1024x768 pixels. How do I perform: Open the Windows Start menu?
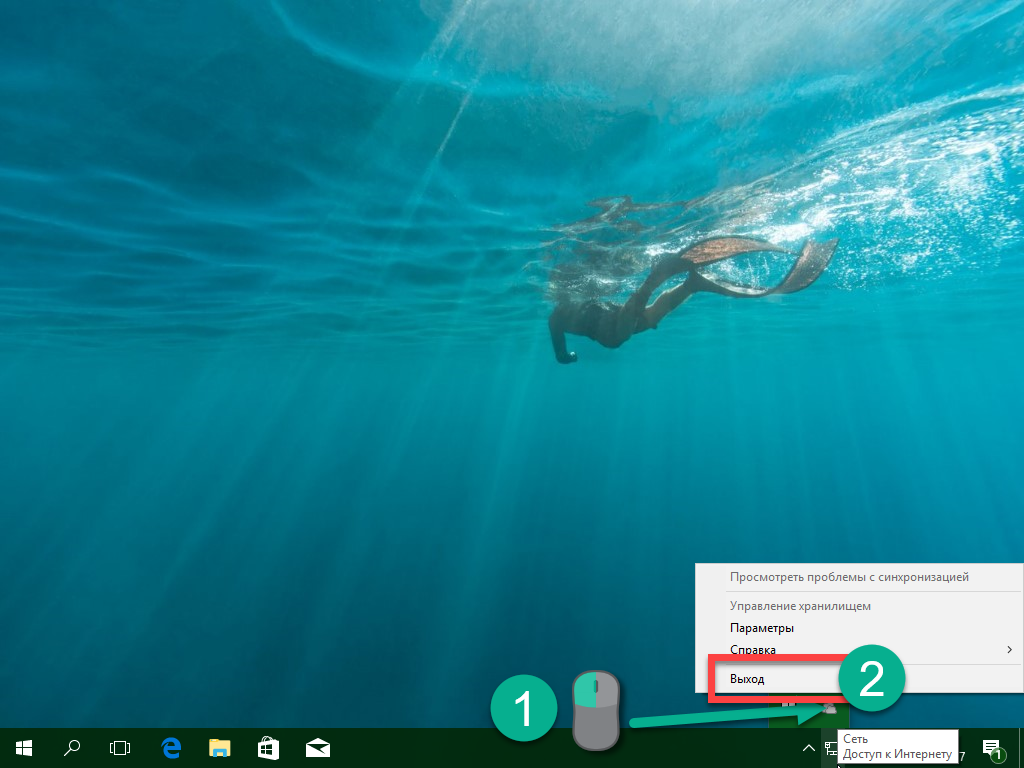pyautogui.click(x=24, y=747)
